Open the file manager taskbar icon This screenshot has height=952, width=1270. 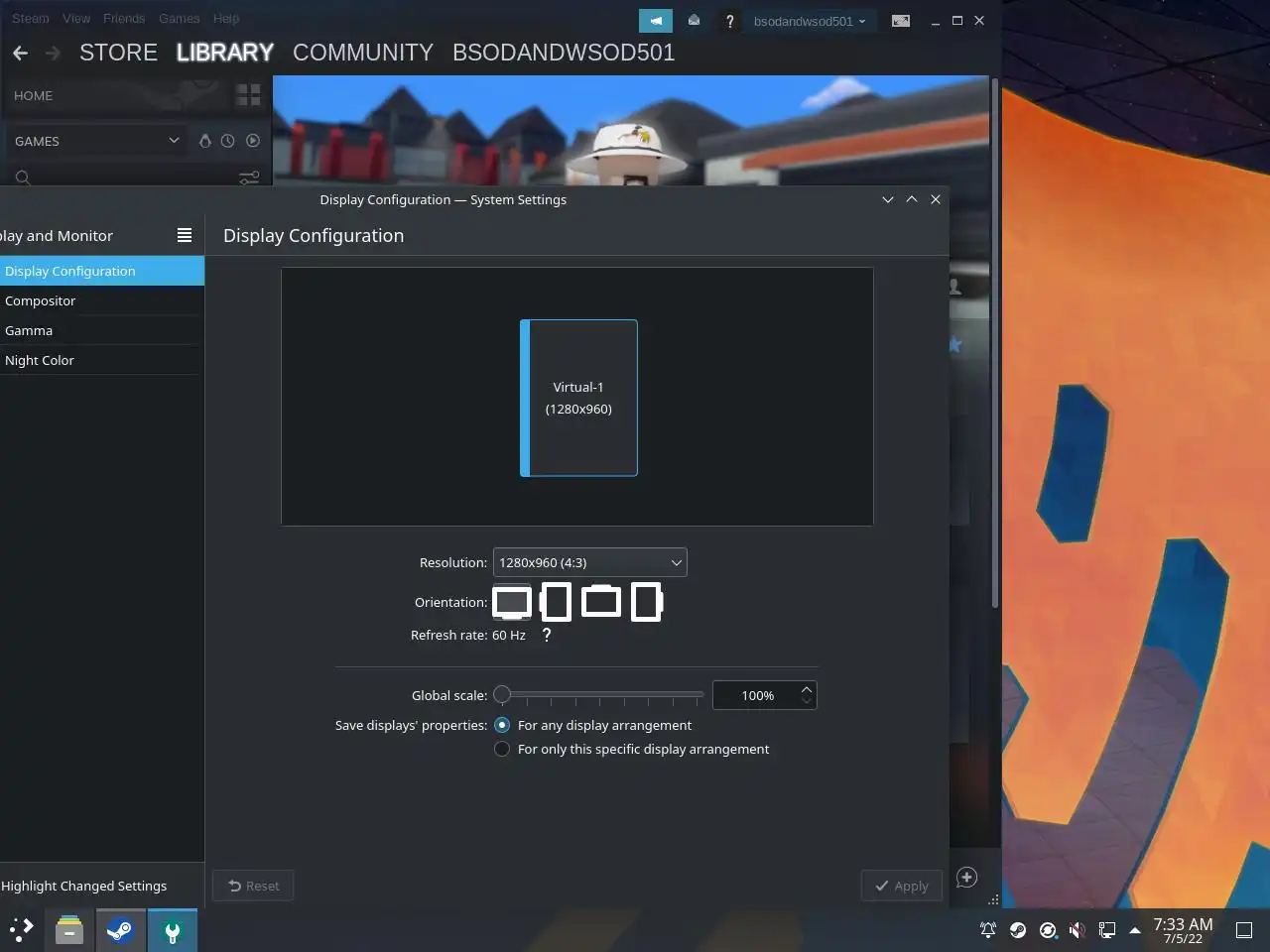point(69,930)
